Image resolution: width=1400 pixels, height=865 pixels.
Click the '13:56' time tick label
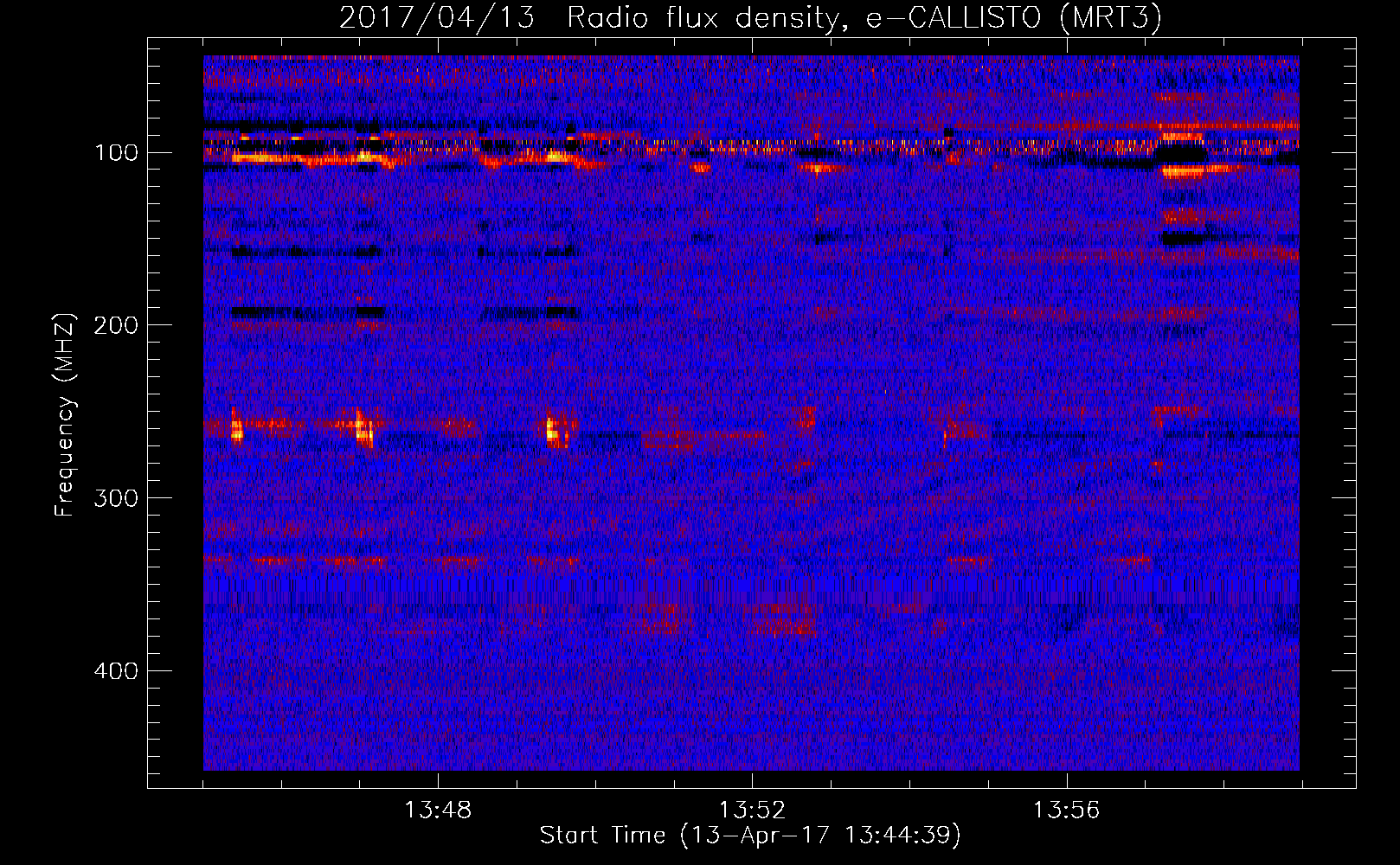coord(1066,811)
